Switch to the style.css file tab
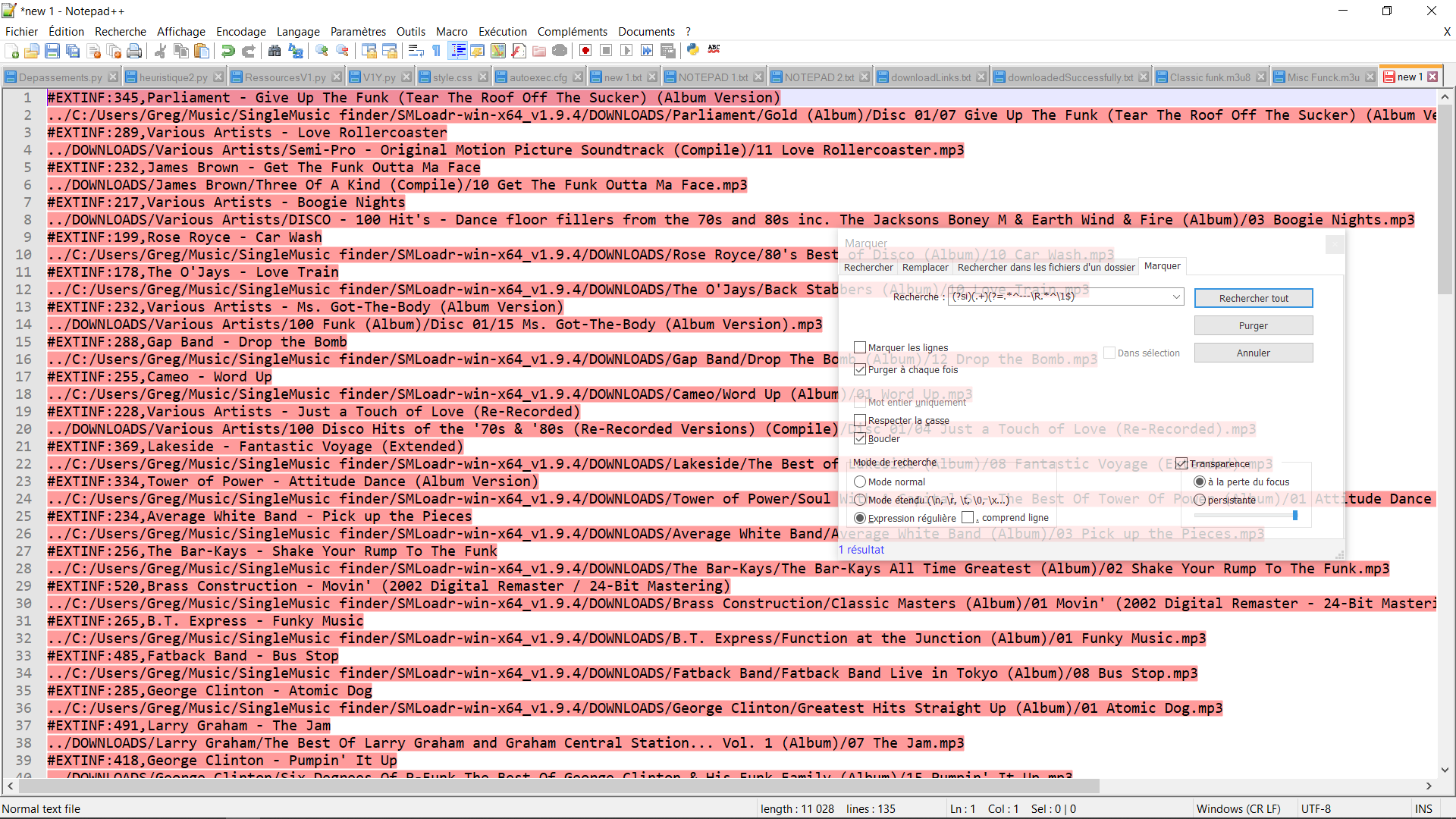 (x=452, y=77)
